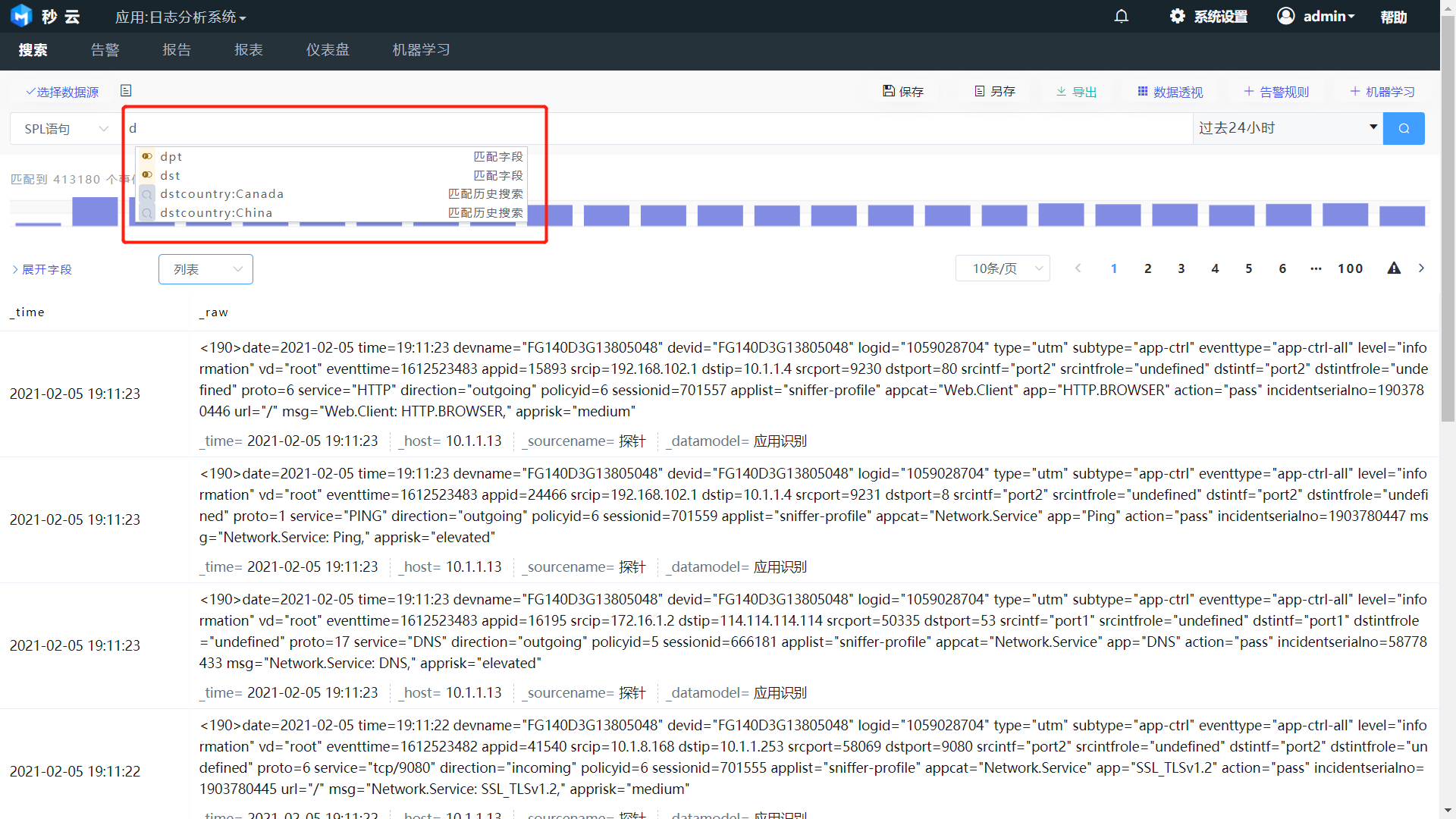1456x819 pixels.
Task: Click the blue search magnifier button
Action: [x=1403, y=128]
